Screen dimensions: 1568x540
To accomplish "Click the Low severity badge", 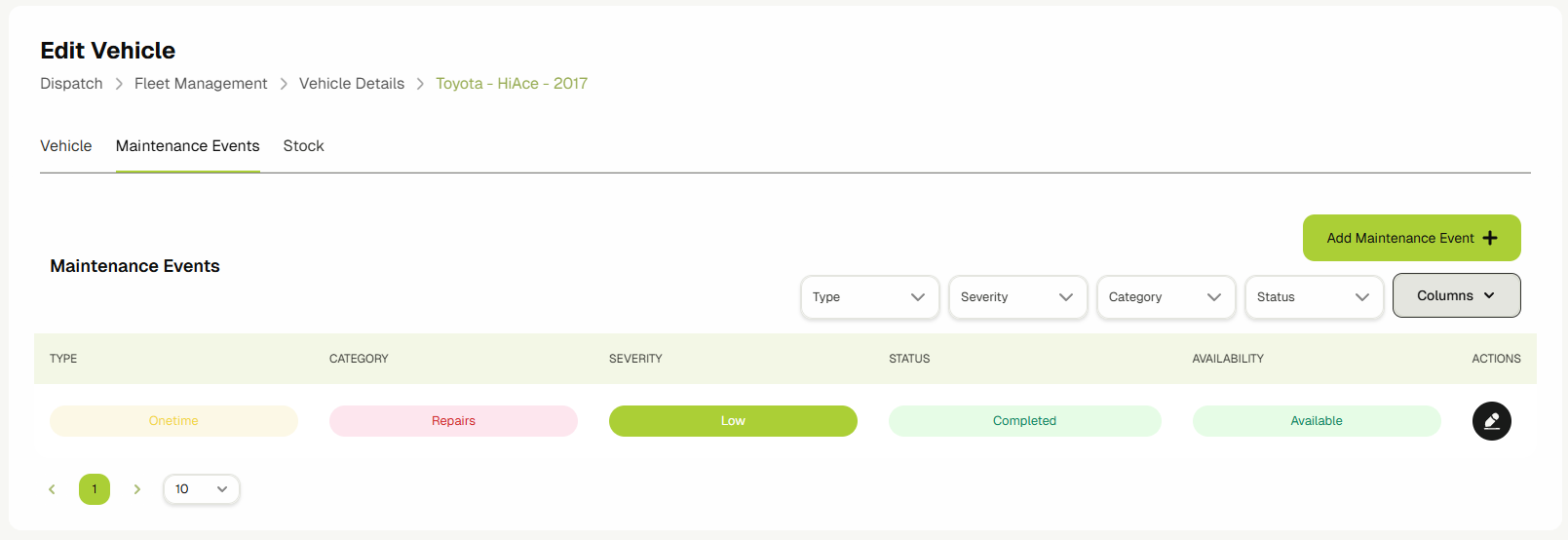I will coord(733,421).
